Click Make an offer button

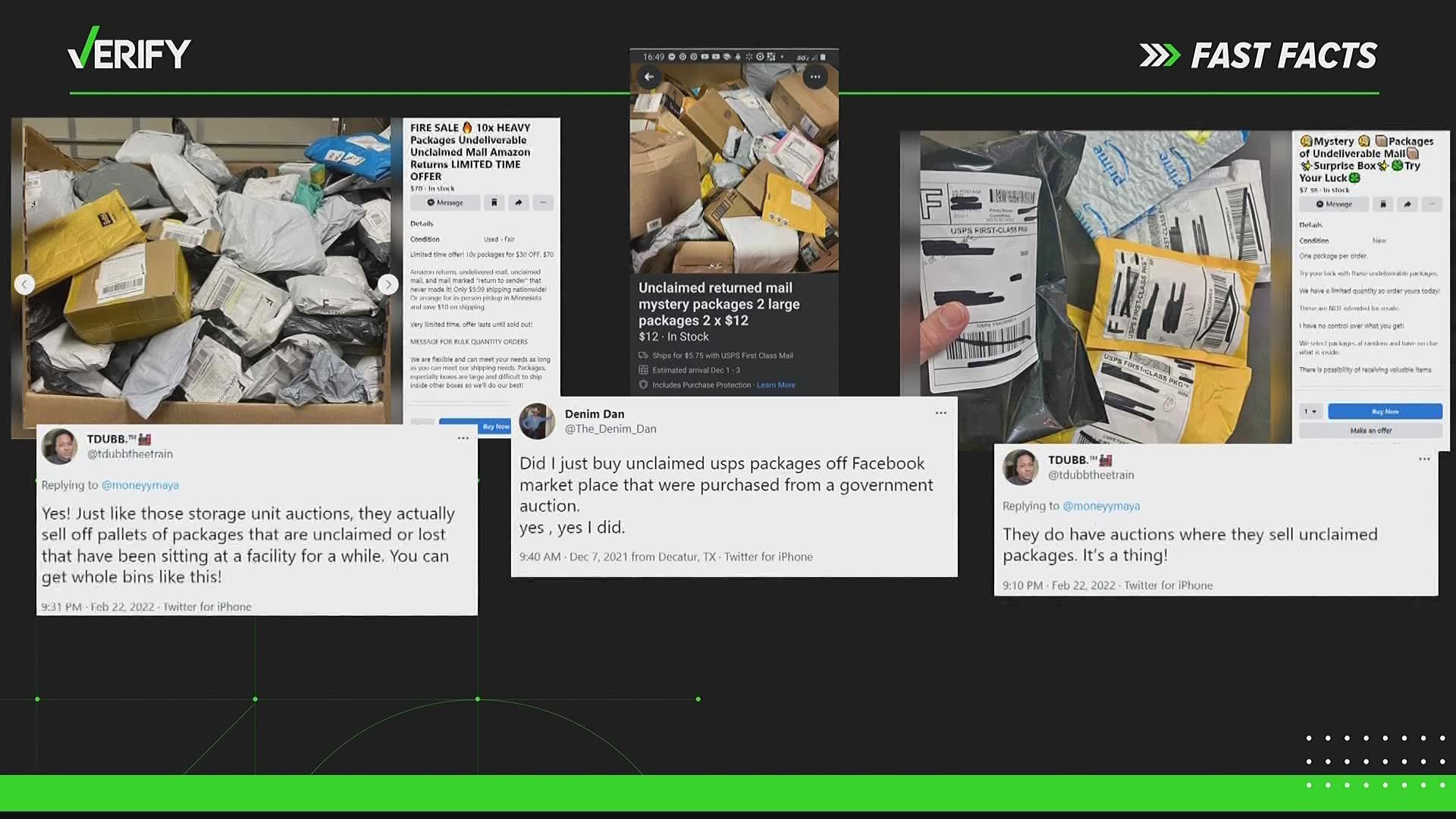(x=1370, y=430)
